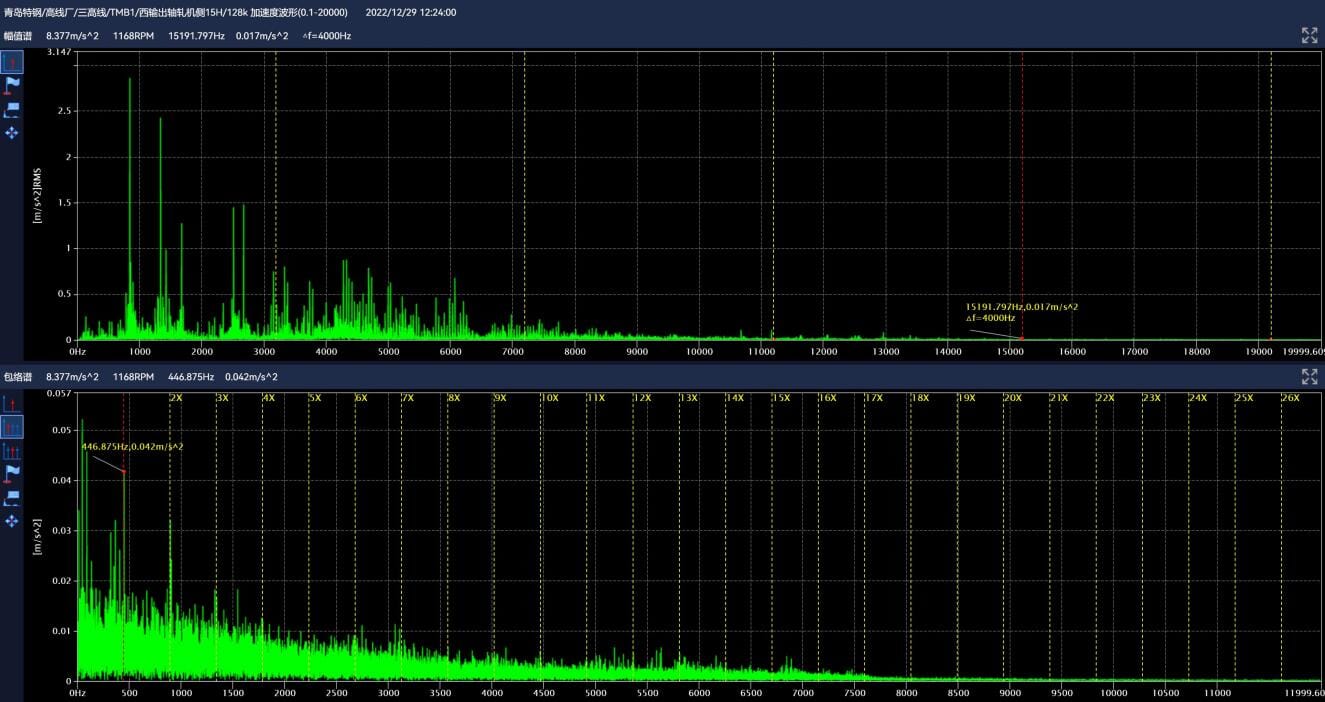Toggle harmonic cursor tool in 包络谱 toolbar
Screen dimensions: 1325x702
(12, 427)
